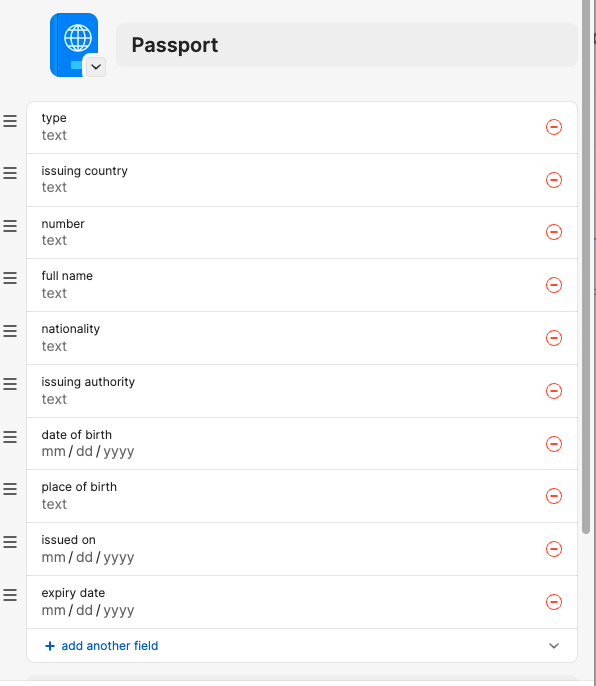Focus the full name text input

[289, 293]
